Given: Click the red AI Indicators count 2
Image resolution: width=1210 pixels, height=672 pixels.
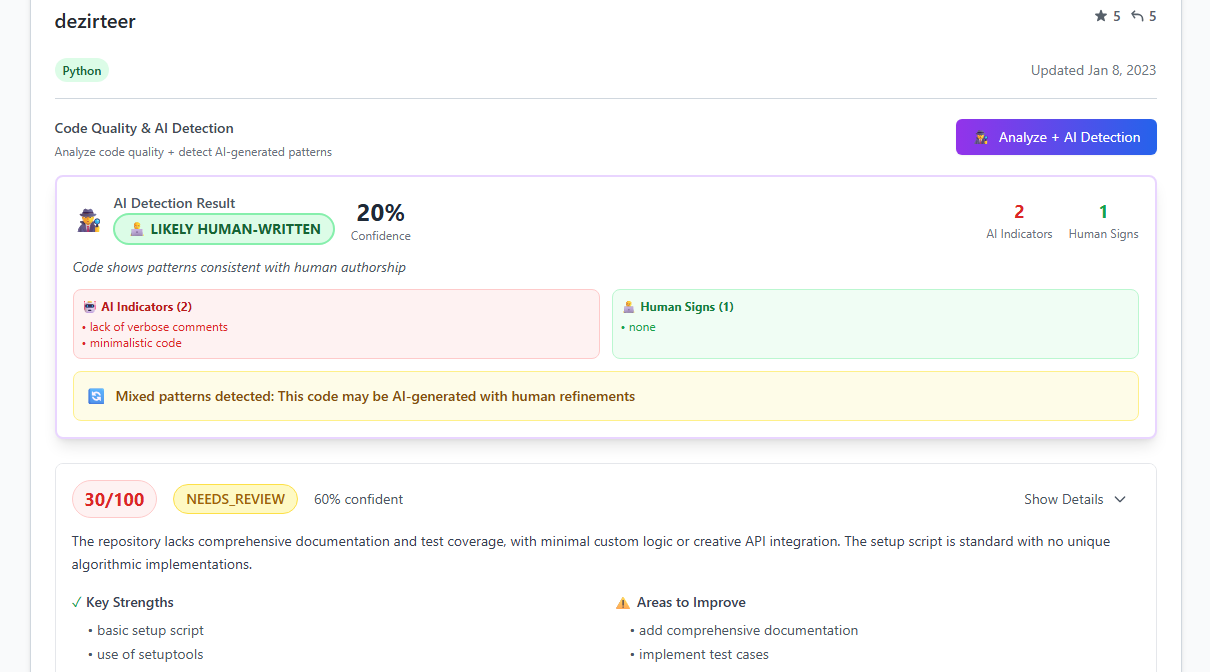Looking at the screenshot, I should tap(1019, 212).
